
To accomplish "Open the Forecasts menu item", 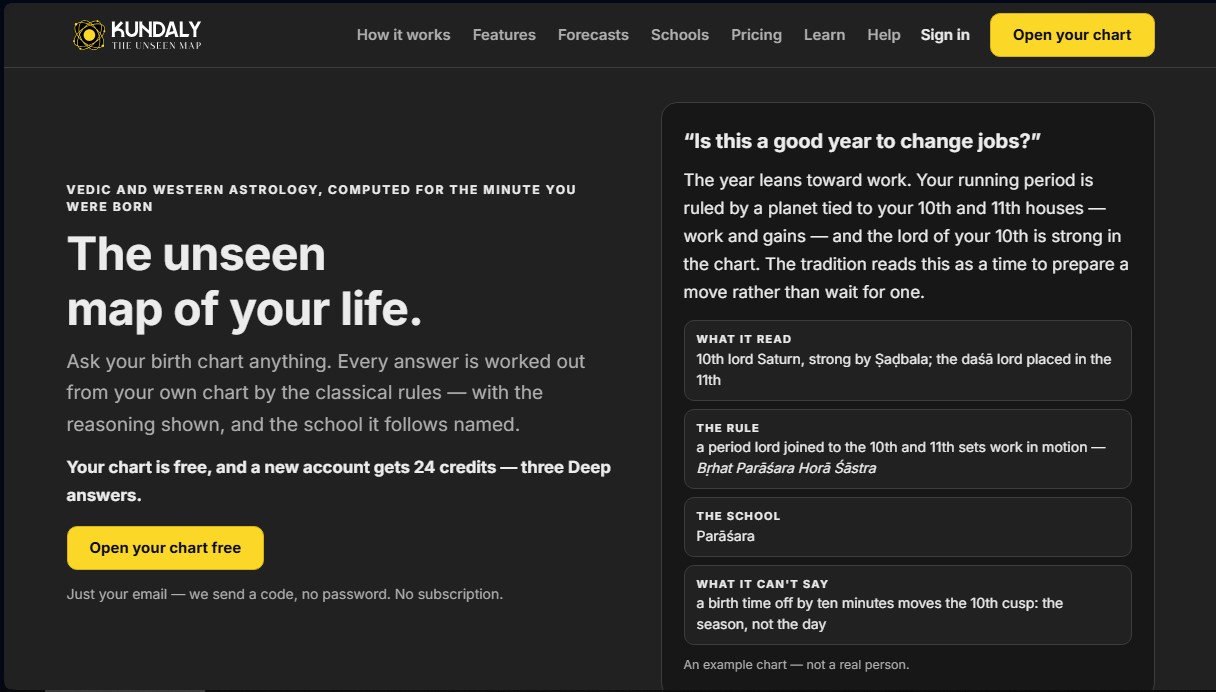I will click(x=593, y=35).
